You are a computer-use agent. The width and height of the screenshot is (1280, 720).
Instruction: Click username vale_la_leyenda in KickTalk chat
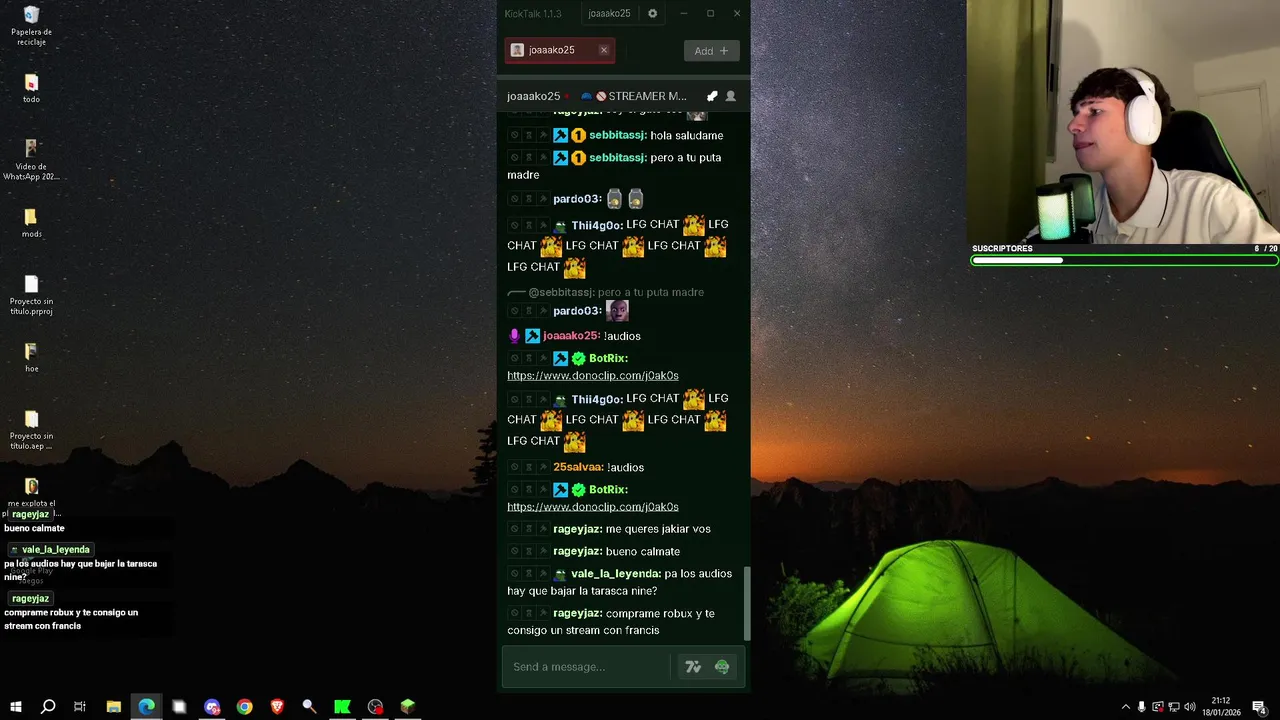pyautogui.click(x=616, y=574)
